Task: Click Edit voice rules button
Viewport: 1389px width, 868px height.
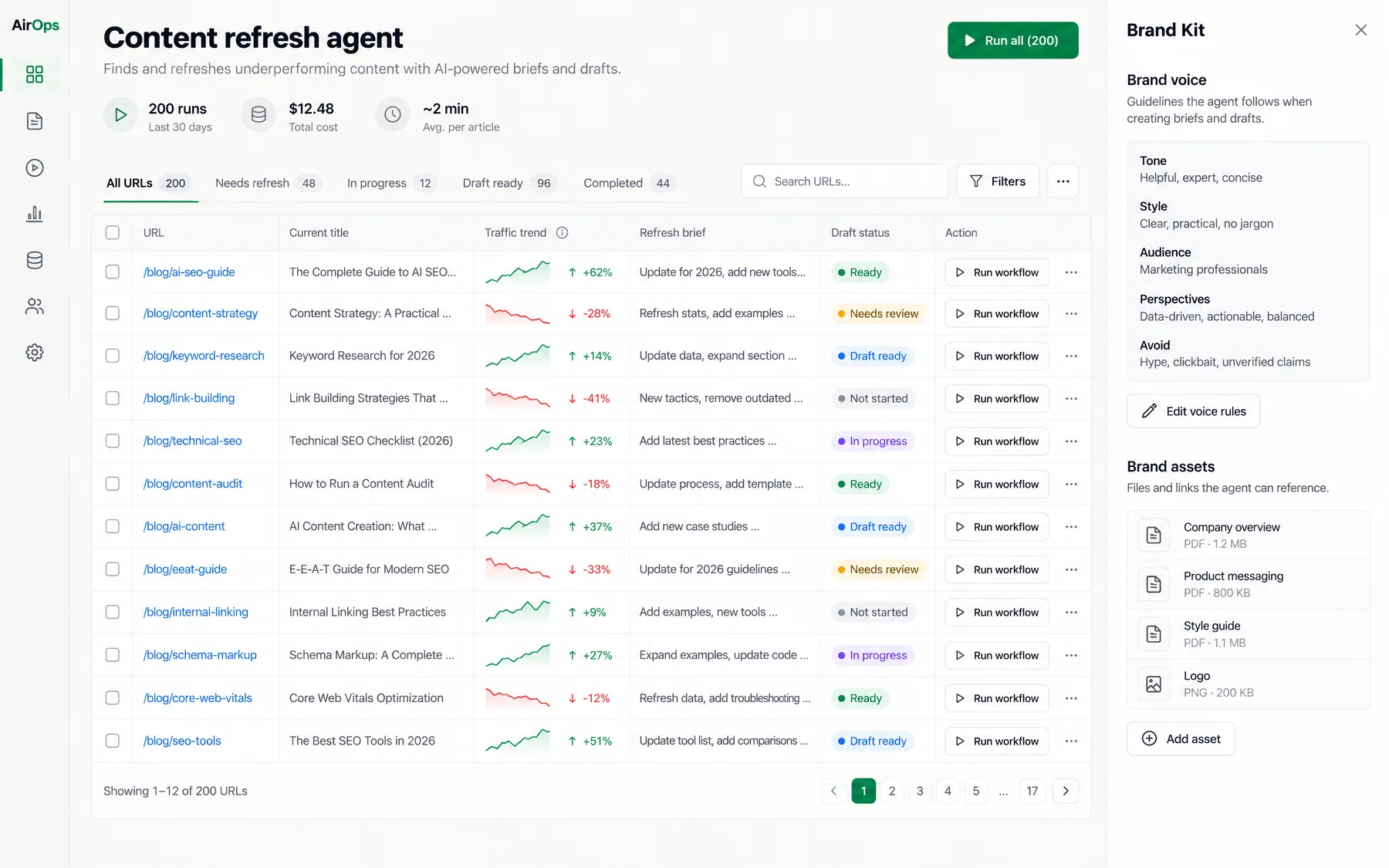Action: pyautogui.click(x=1194, y=411)
